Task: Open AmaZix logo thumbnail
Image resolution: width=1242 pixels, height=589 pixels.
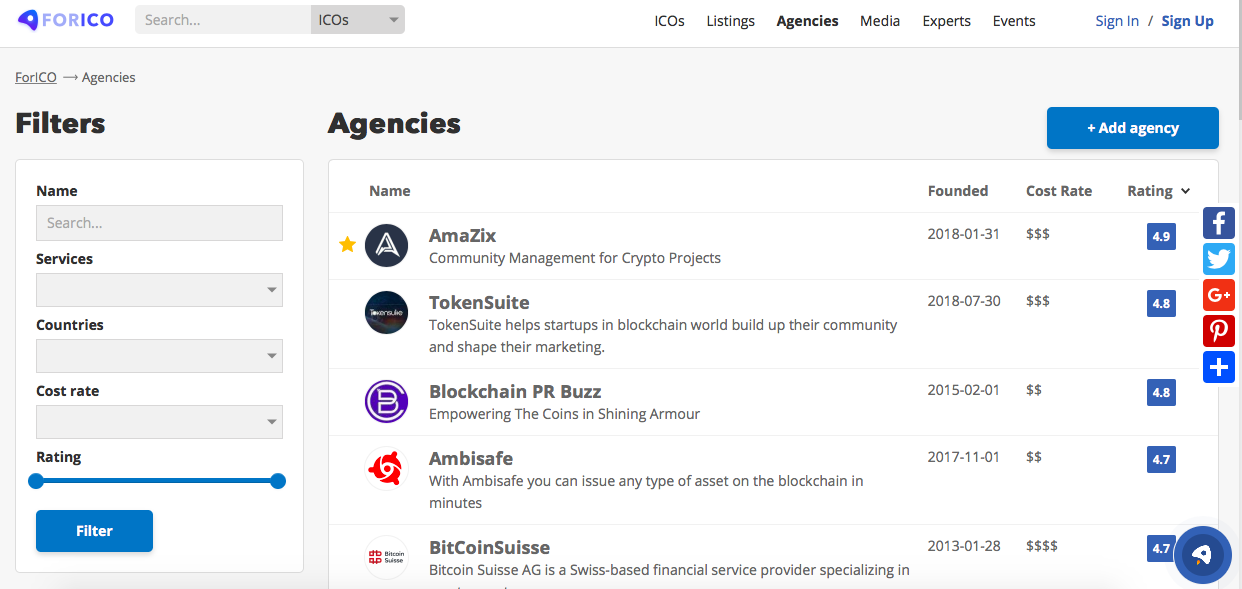Action: tap(386, 245)
